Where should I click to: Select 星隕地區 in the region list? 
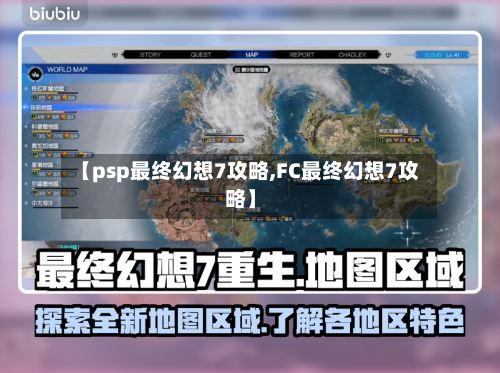coord(43,165)
